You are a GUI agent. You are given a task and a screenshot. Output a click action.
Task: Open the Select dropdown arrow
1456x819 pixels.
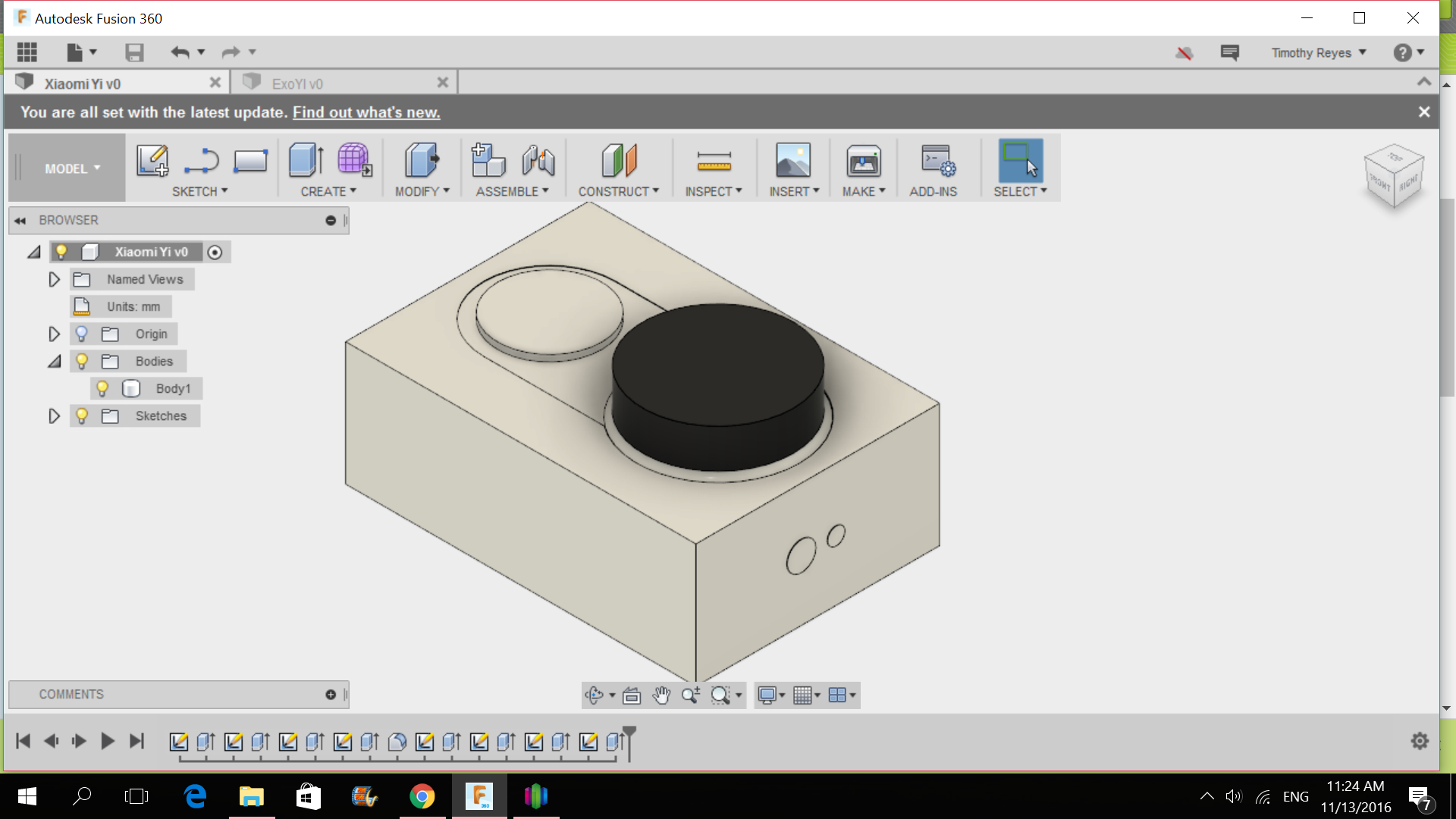click(1044, 191)
